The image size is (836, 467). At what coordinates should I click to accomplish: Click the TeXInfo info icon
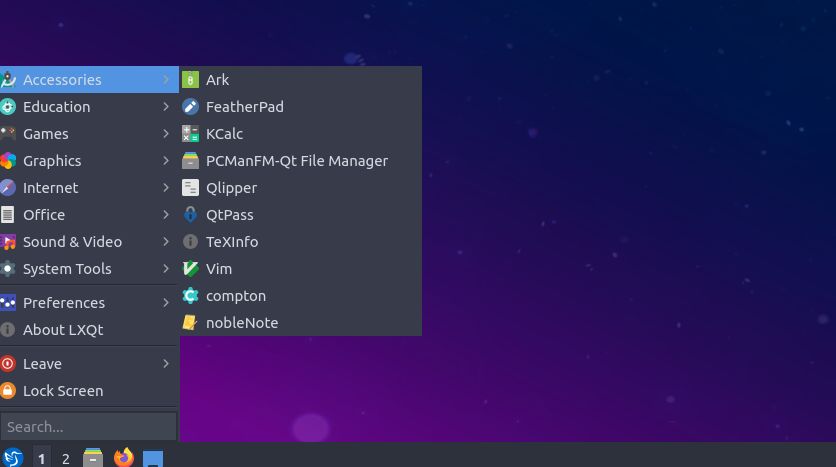[190, 241]
